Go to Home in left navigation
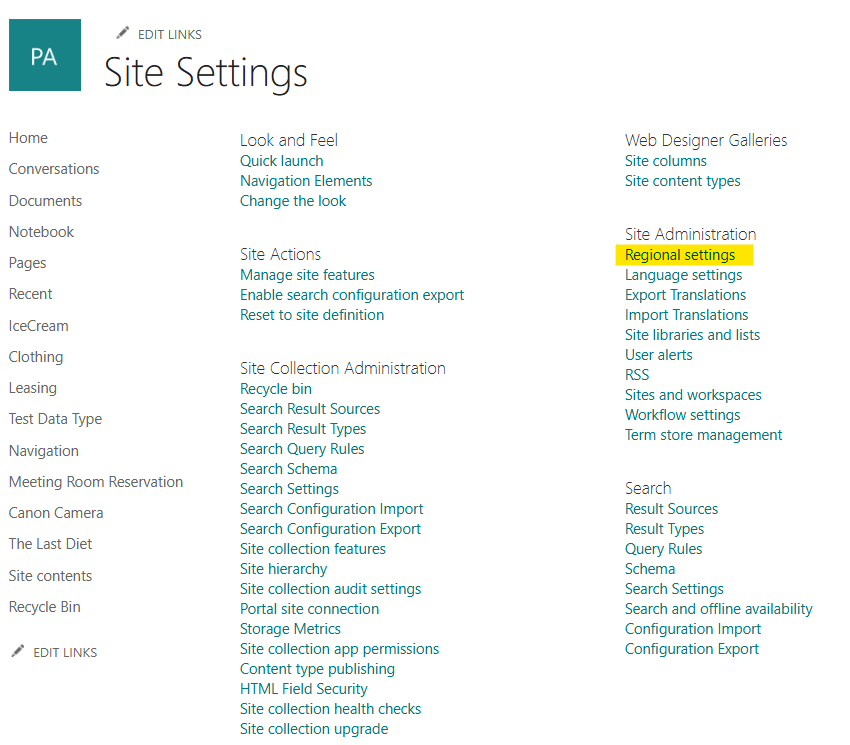 [28, 138]
